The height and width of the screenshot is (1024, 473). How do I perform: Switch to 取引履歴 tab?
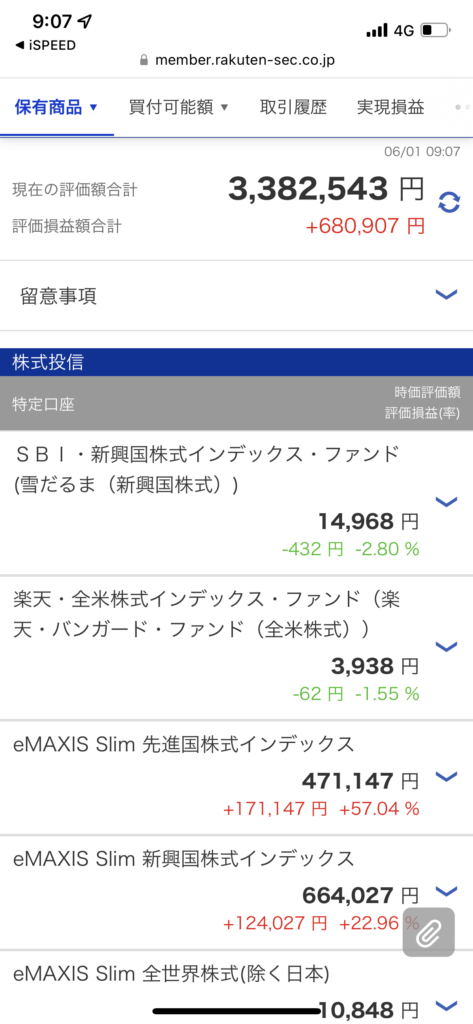(x=293, y=107)
